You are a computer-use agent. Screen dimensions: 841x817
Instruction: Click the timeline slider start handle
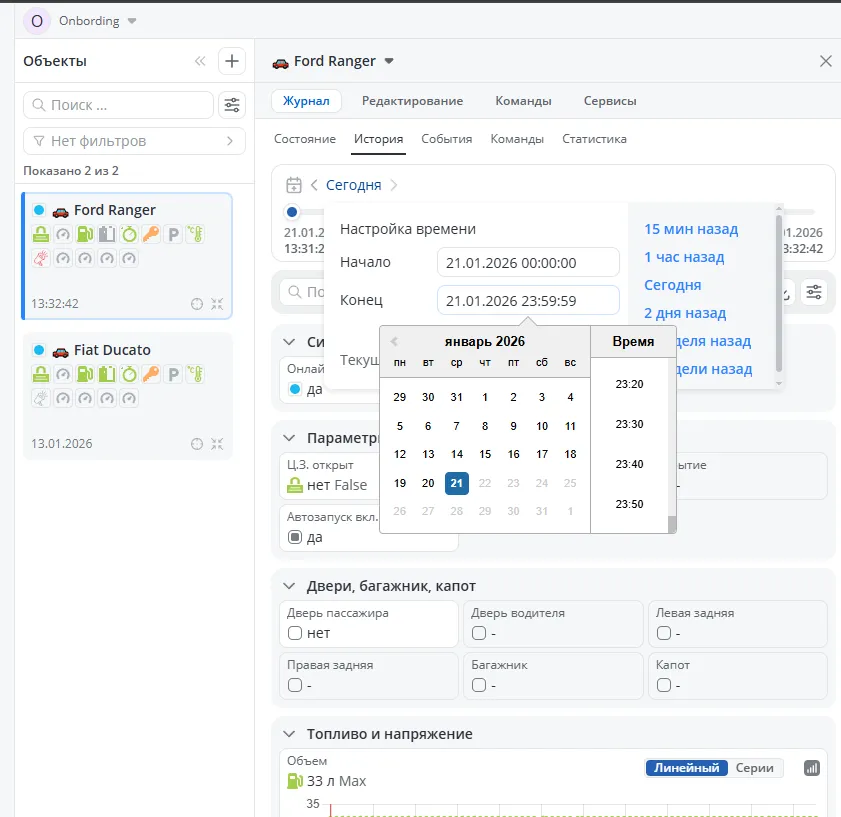pos(292,212)
